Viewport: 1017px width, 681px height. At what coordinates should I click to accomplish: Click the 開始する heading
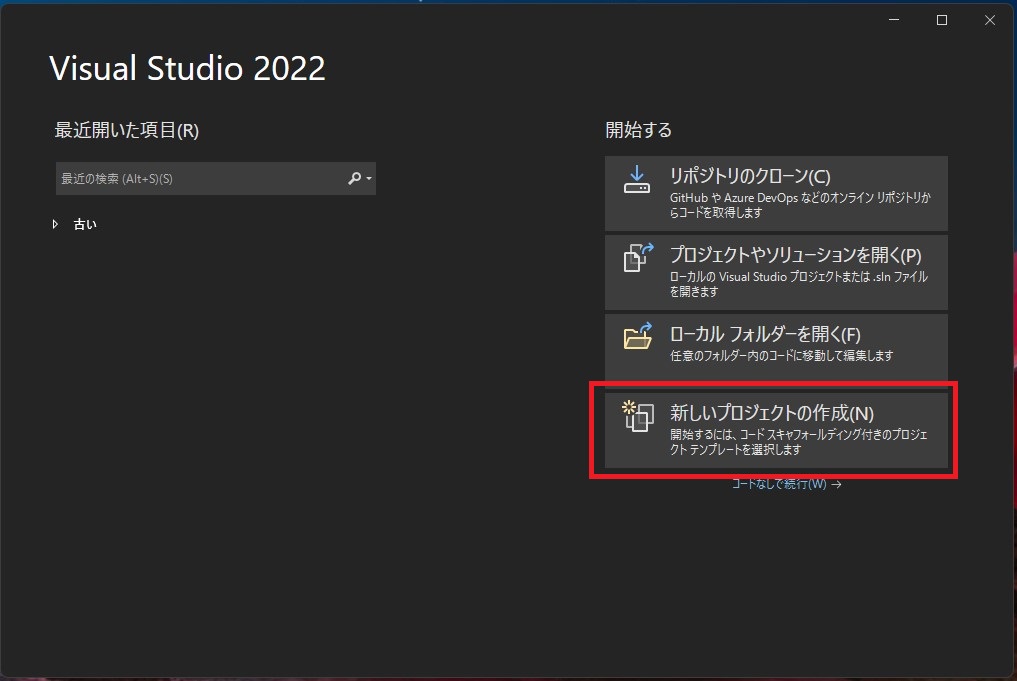[x=638, y=130]
